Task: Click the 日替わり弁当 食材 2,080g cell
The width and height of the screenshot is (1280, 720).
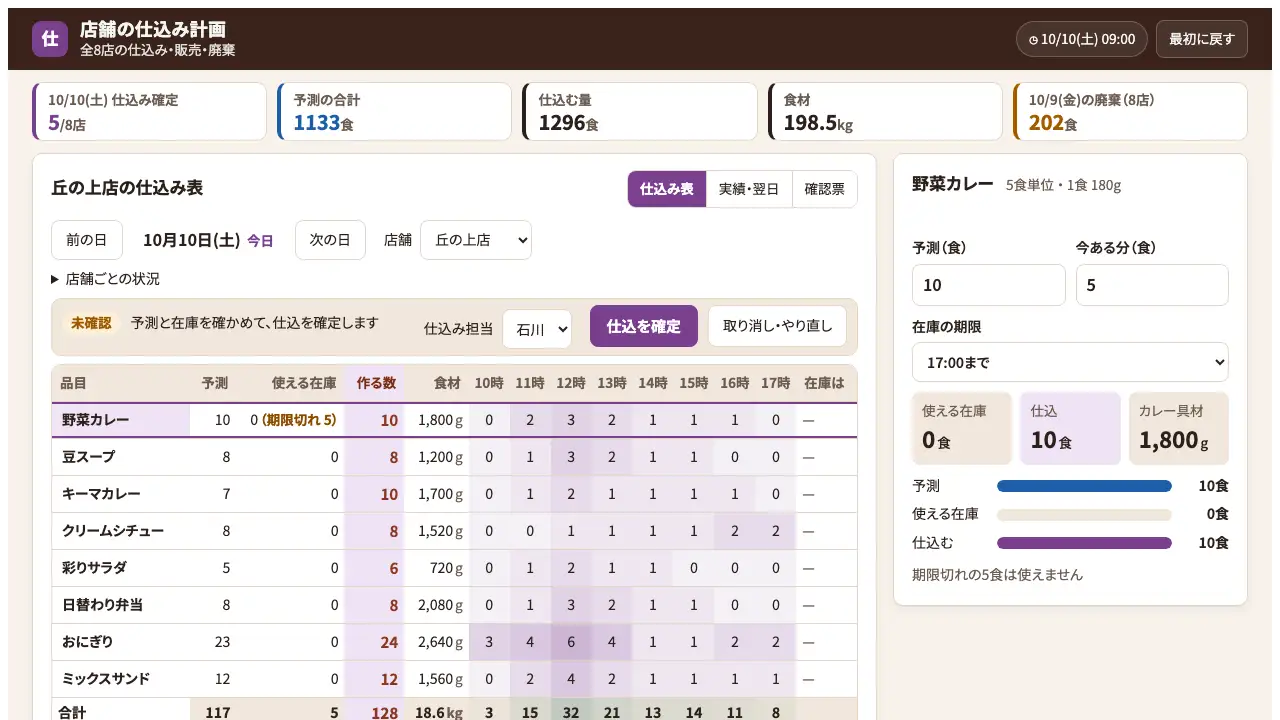Action: [x=439, y=605]
